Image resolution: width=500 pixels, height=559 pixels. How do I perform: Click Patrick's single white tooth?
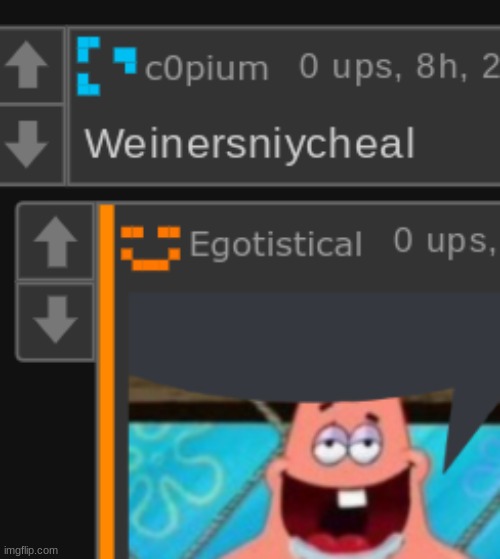tap(352, 498)
